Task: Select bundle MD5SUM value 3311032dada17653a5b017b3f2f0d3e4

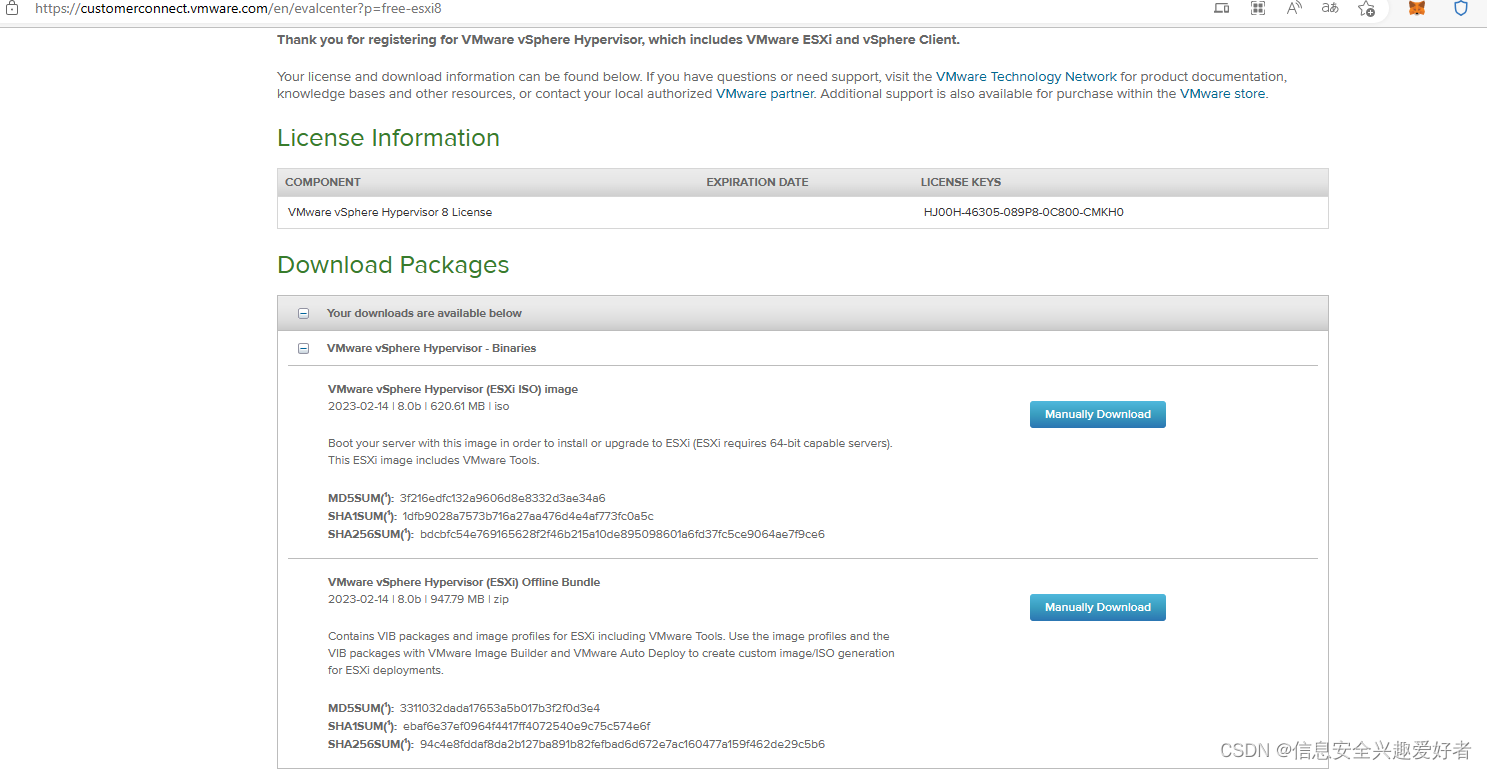Action: [499, 708]
